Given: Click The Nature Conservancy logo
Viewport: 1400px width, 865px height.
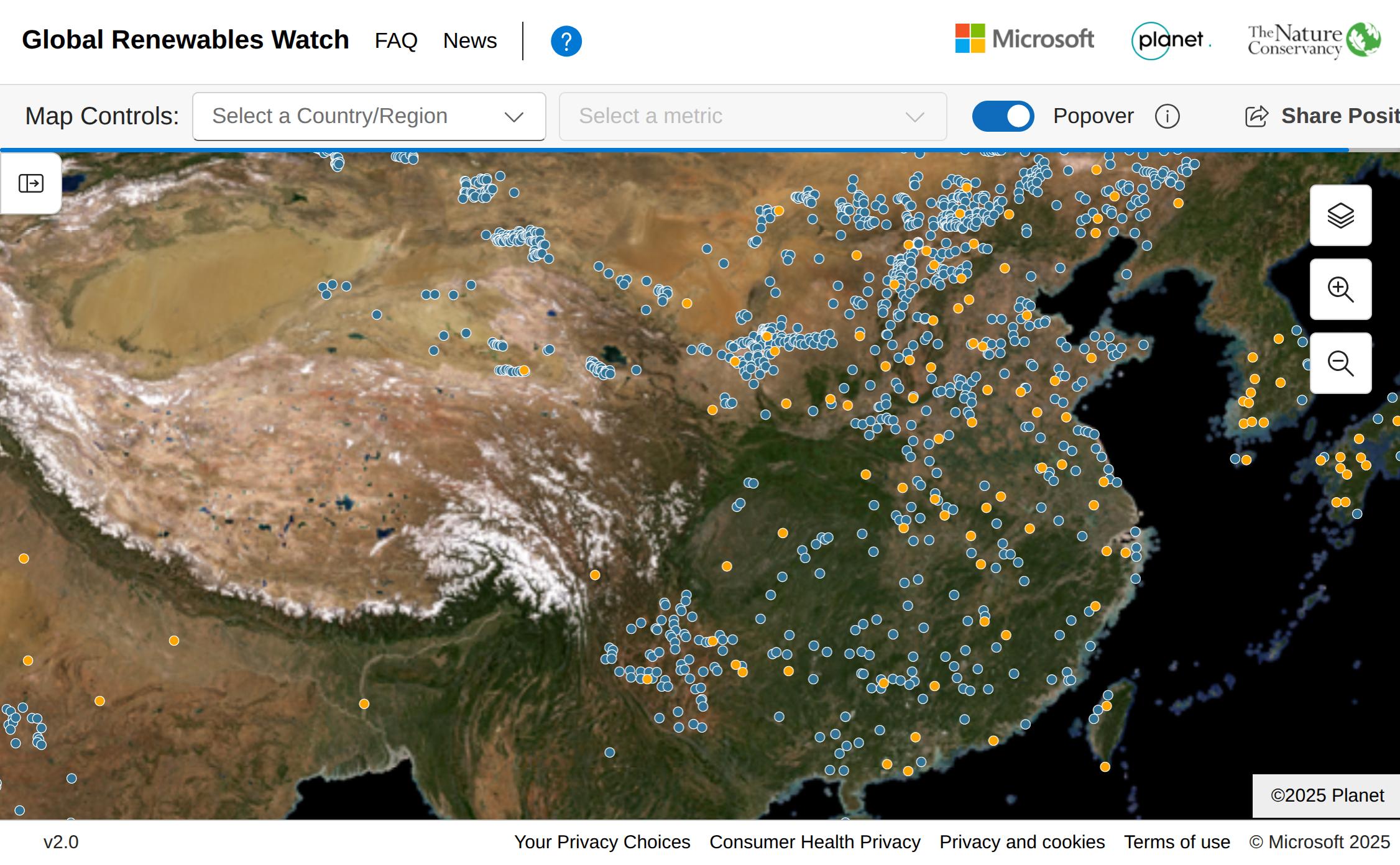Looking at the screenshot, I should pos(1314,40).
